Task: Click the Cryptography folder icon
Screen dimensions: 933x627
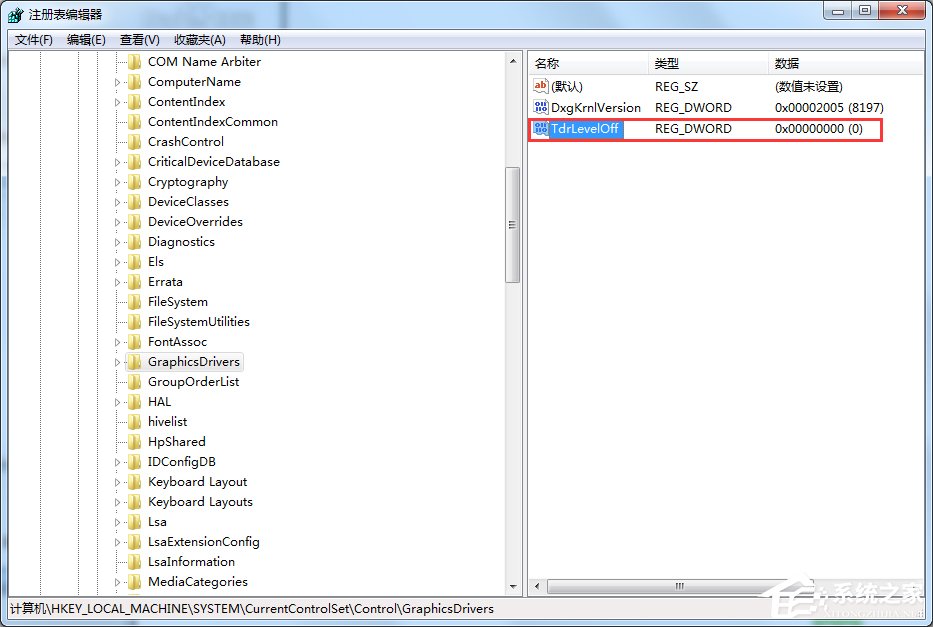Action: pos(134,181)
